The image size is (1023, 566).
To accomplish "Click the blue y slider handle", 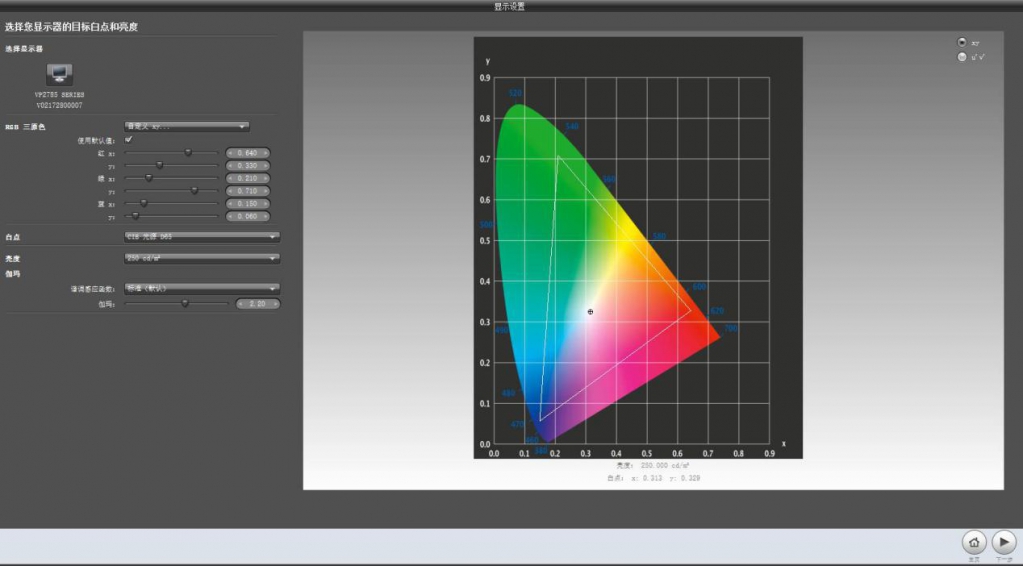I will [136, 215].
